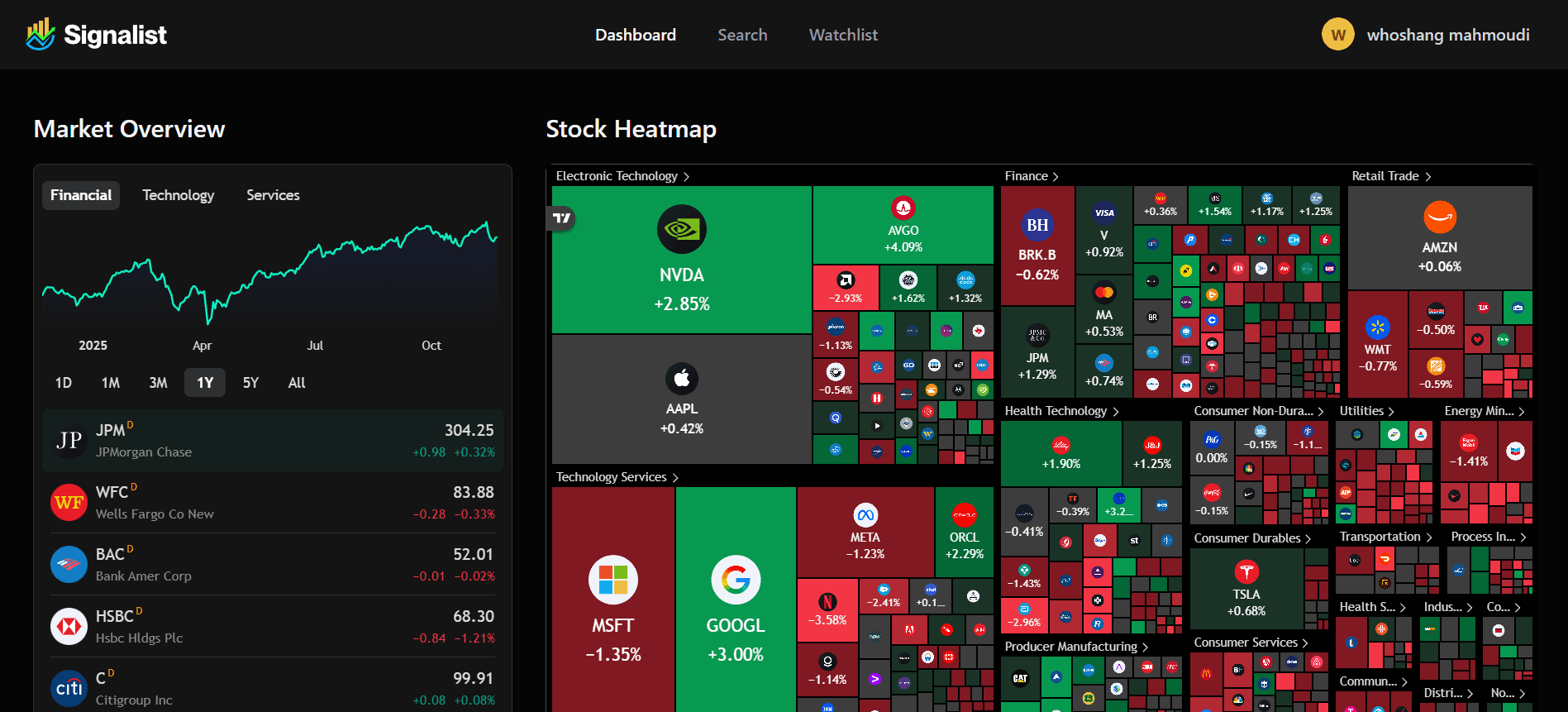Screen dimensions: 1568x712
Task: Click the Amazon logo in AMZN tile
Action: tap(1440, 217)
